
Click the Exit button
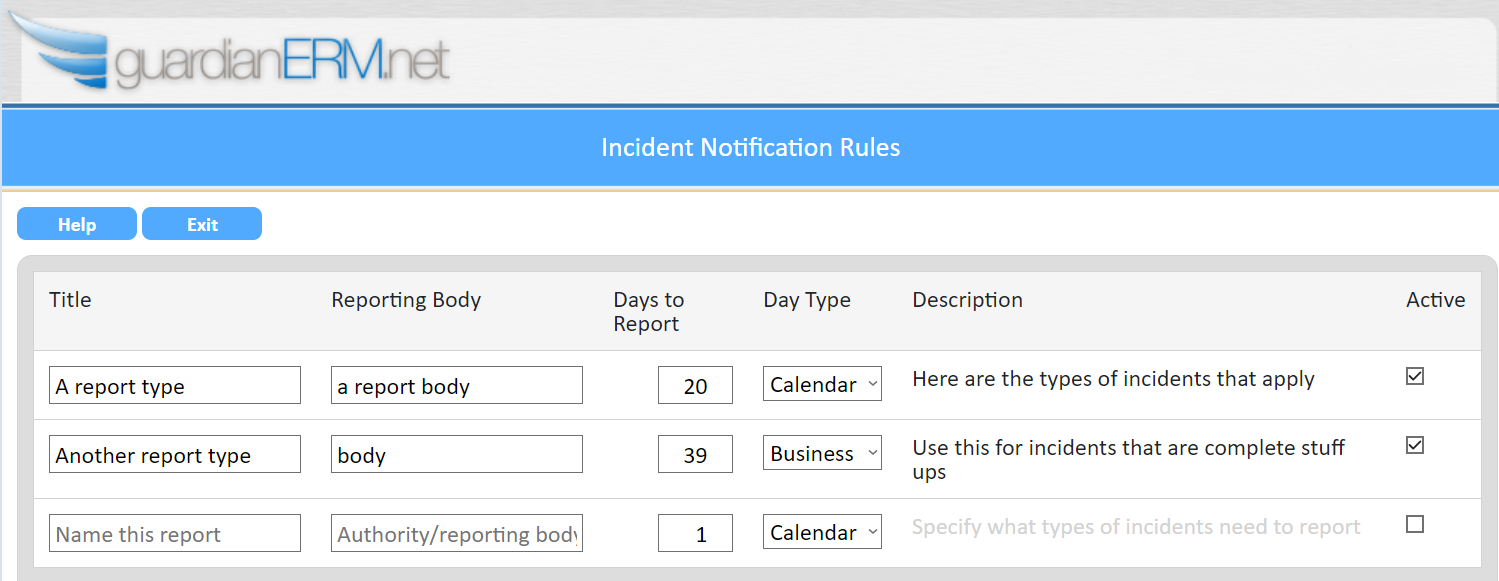tap(202, 224)
